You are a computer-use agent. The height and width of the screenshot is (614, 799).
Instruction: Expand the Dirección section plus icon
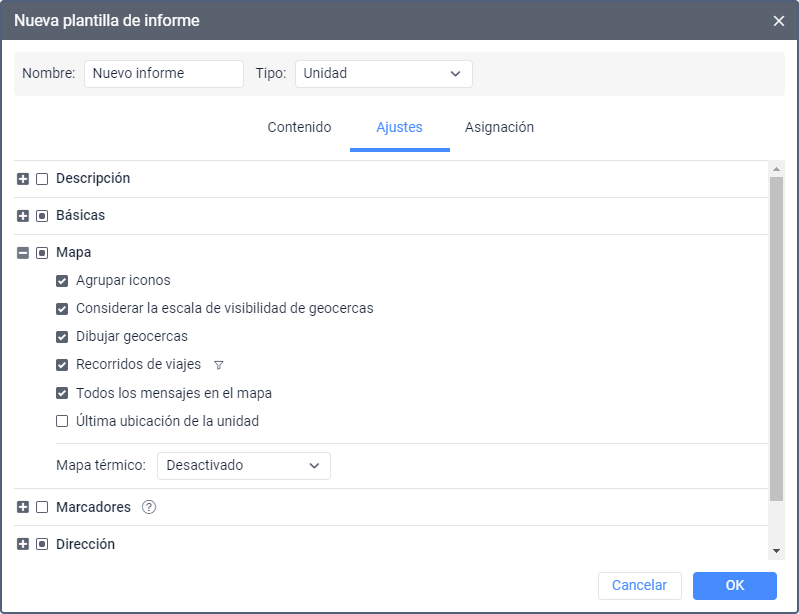pos(23,545)
